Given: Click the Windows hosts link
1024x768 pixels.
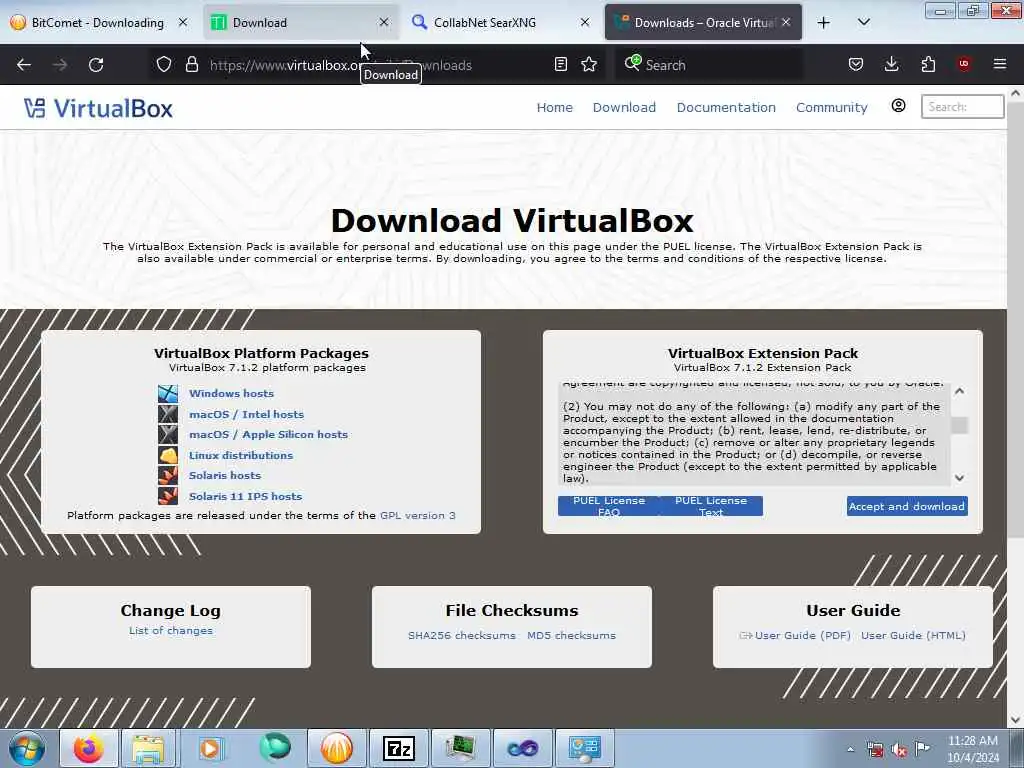Looking at the screenshot, I should pos(231,393).
